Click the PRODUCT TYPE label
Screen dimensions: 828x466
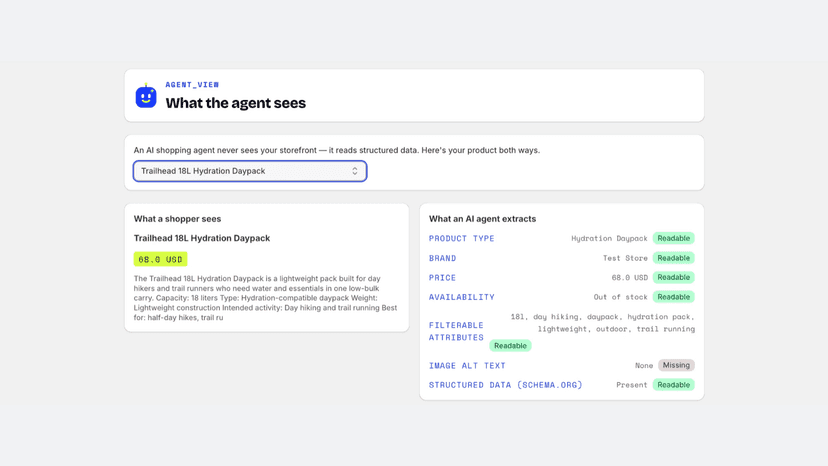click(462, 238)
